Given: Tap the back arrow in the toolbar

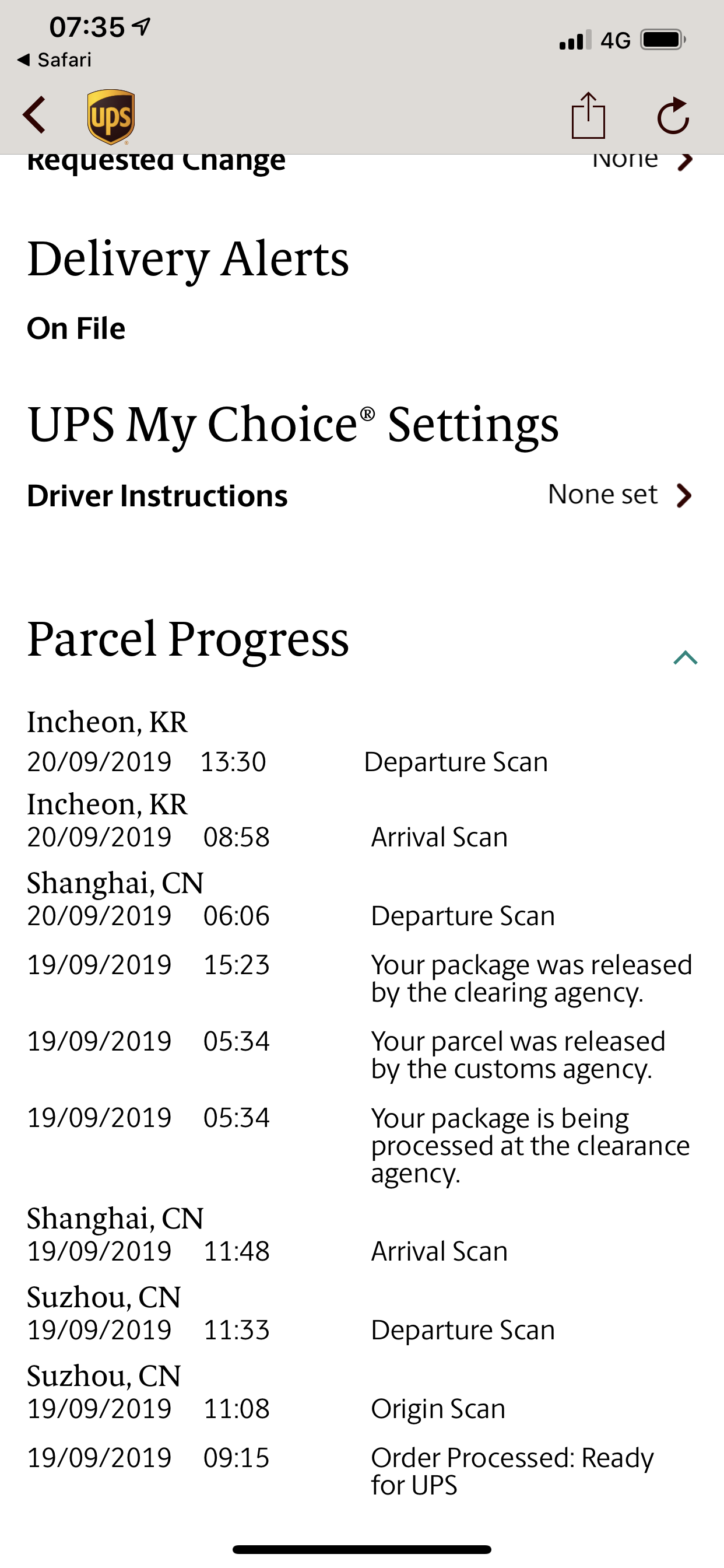Looking at the screenshot, I should 34,114.
